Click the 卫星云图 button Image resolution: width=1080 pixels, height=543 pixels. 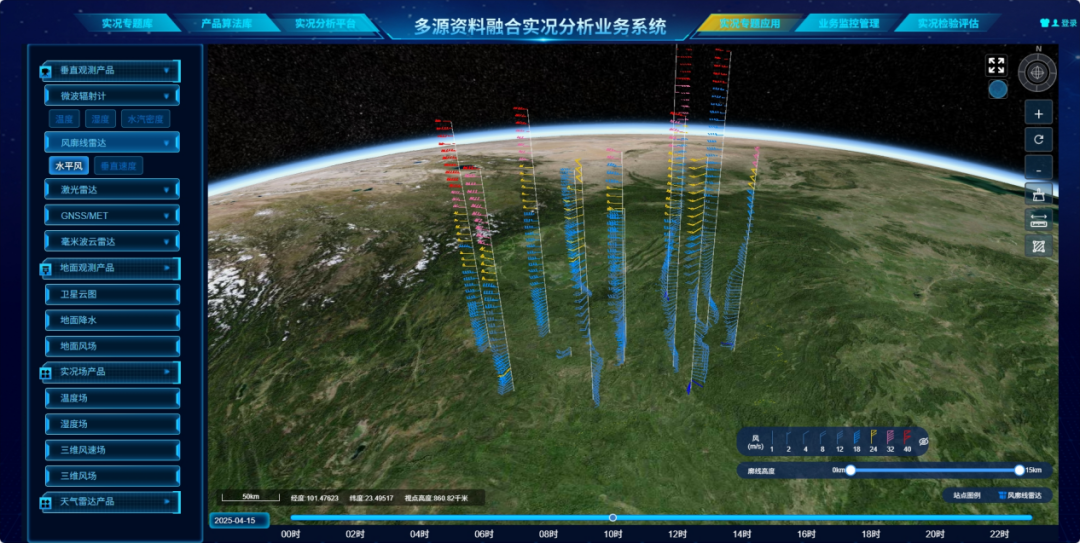[112, 294]
